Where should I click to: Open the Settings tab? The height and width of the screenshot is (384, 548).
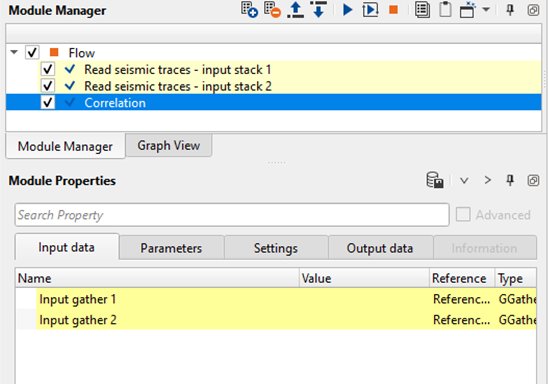pos(276,248)
